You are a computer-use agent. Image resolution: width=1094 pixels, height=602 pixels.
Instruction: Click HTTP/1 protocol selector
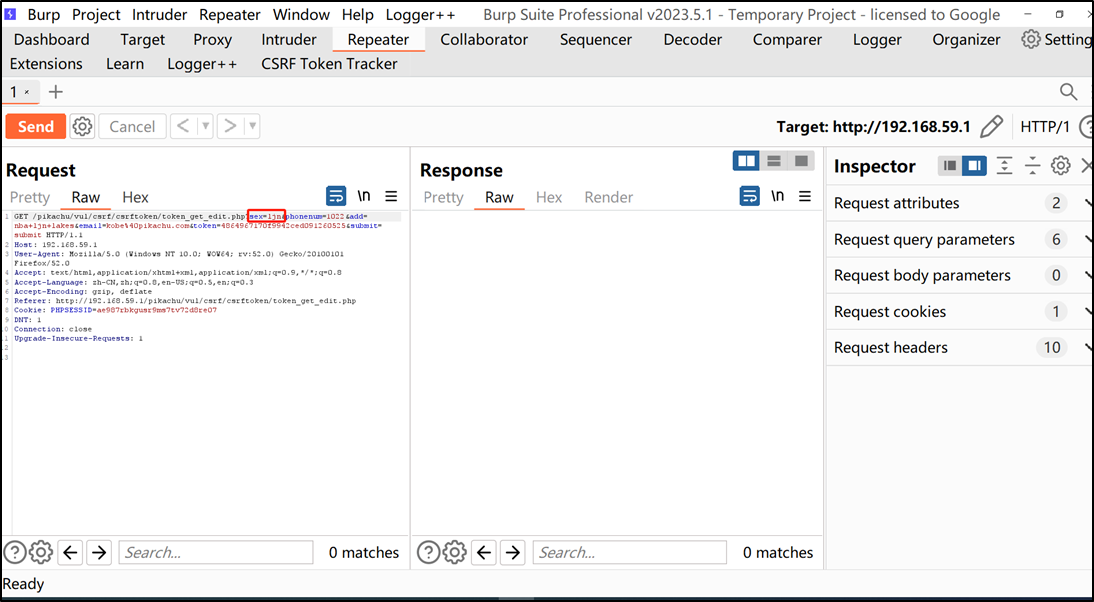[x=1044, y=126]
